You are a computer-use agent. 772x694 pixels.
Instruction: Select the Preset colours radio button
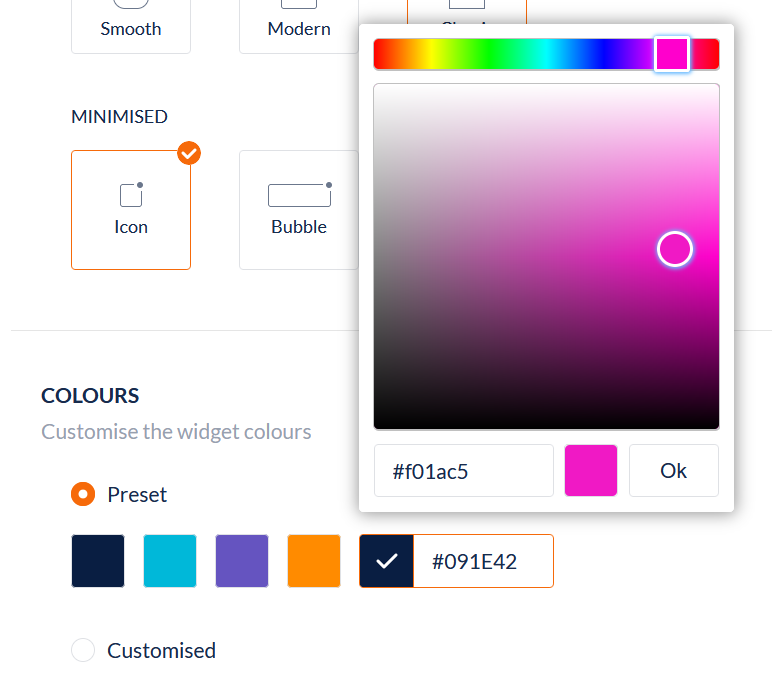(x=84, y=494)
